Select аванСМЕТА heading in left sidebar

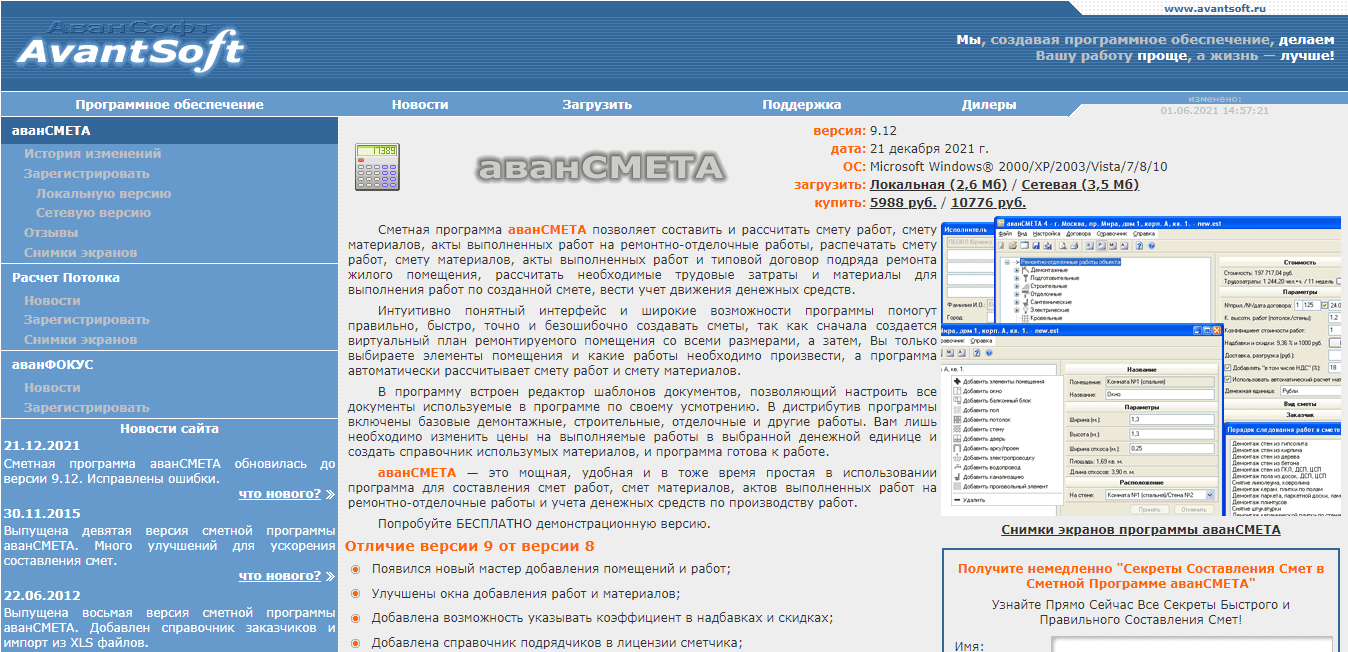[51, 130]
